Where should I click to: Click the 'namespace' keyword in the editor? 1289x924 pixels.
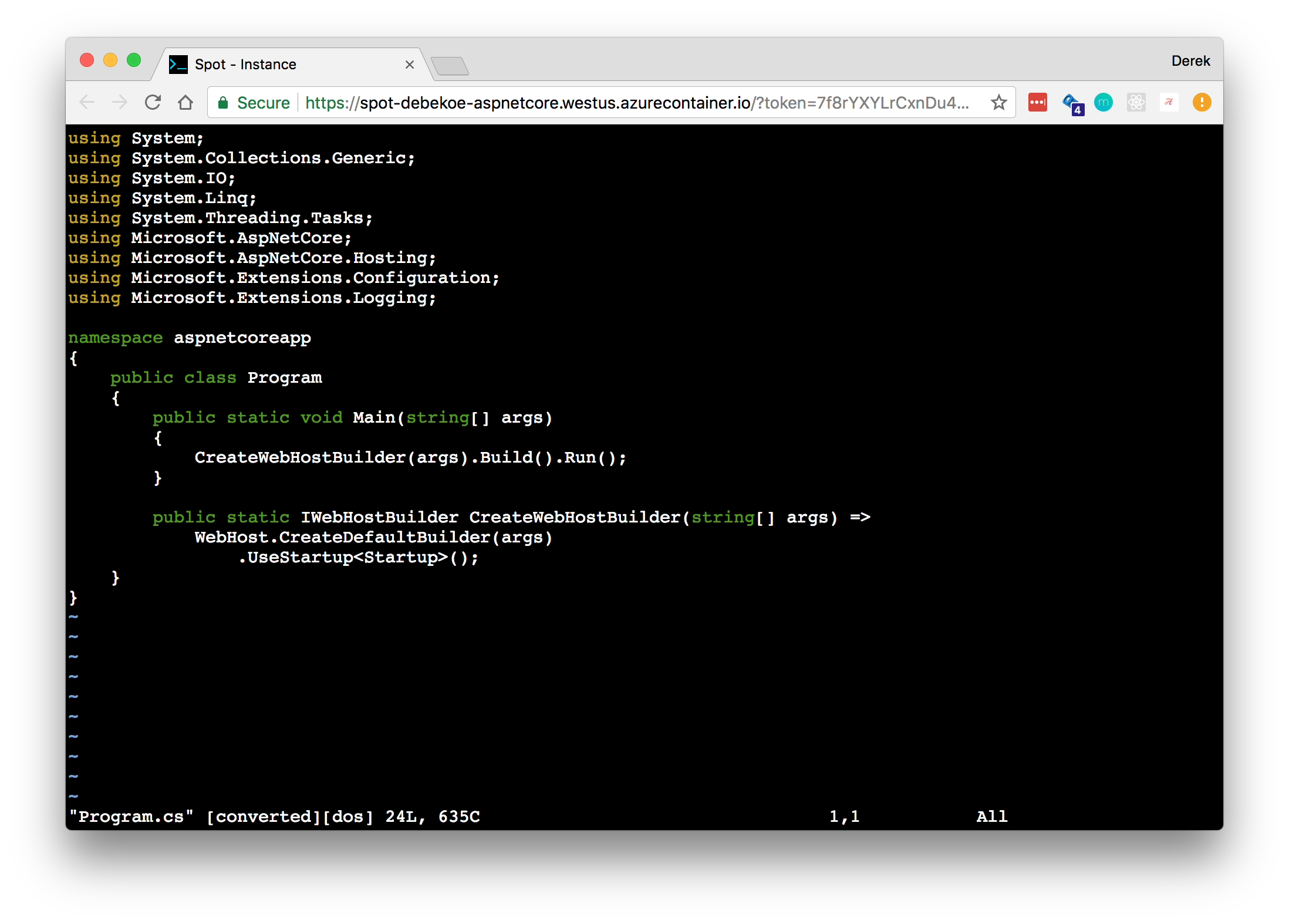(115, 338)
